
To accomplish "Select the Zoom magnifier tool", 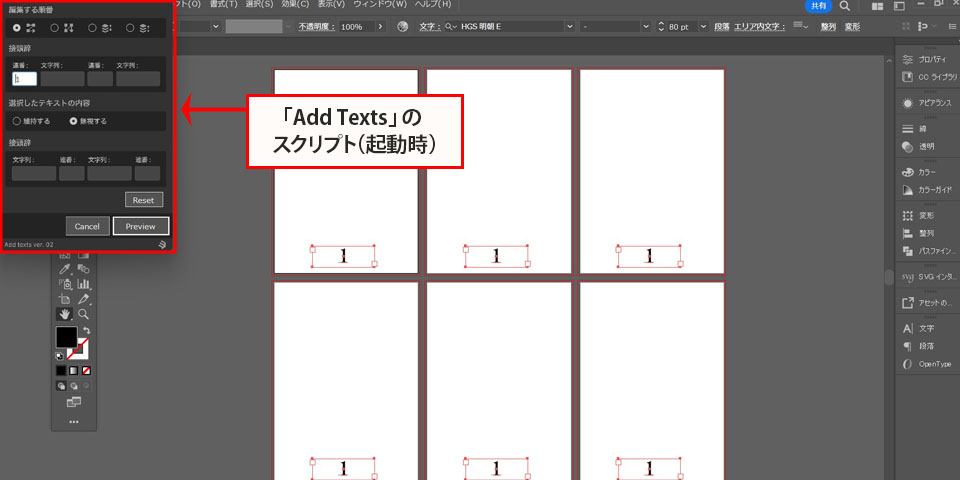I will pyautogui.click(x=84, y=314).
